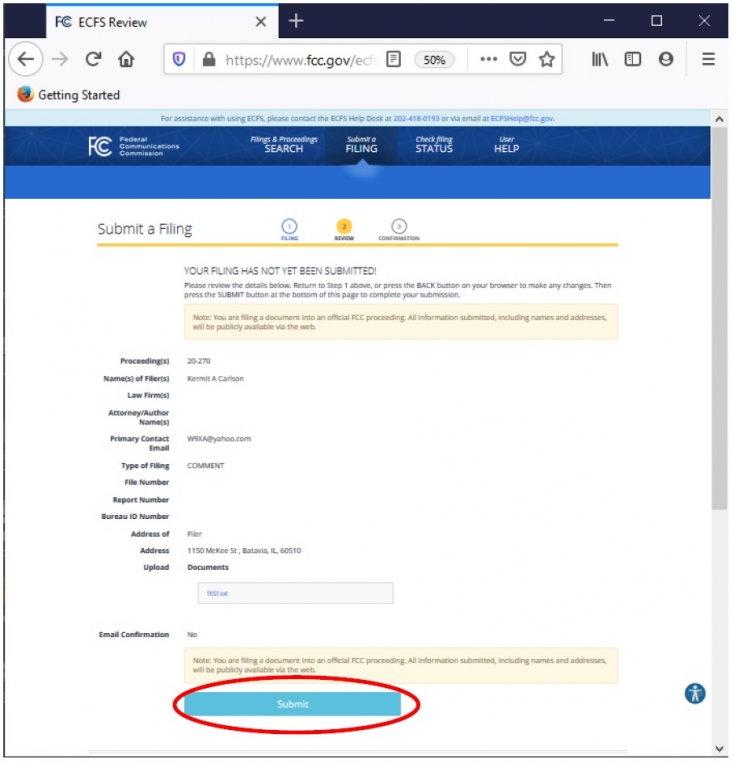734x768 pixels.
Task: Open the Library icon in toolbar
Action: (600, 60)
